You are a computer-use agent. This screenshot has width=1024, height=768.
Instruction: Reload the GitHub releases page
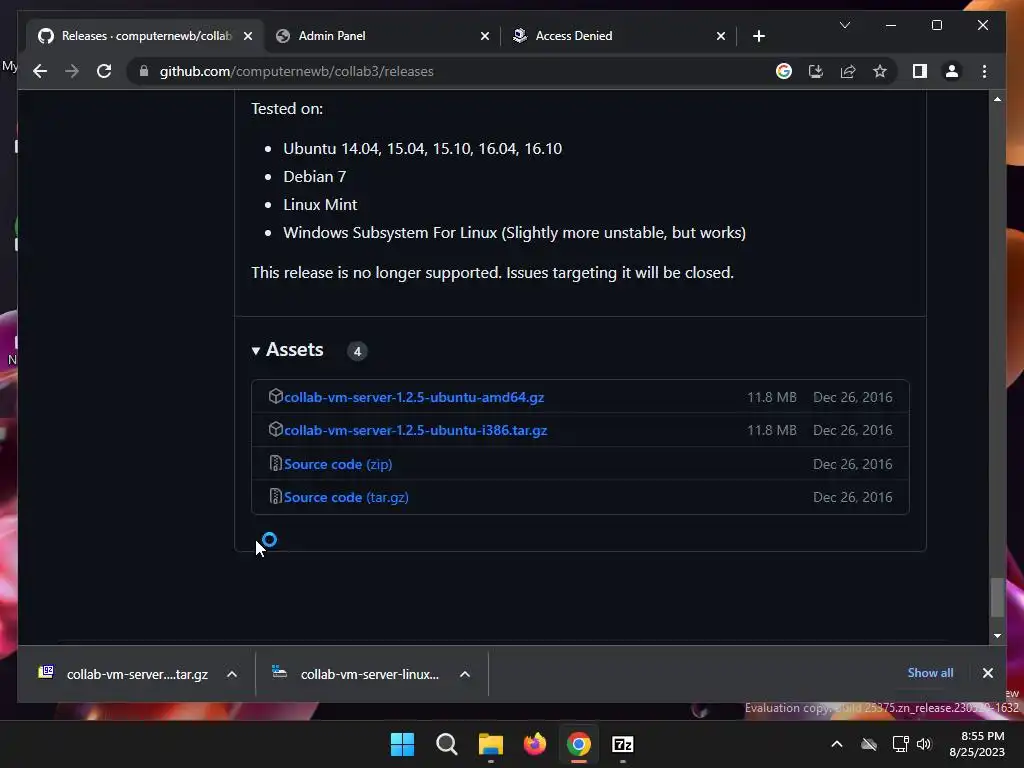click(104, 71)
